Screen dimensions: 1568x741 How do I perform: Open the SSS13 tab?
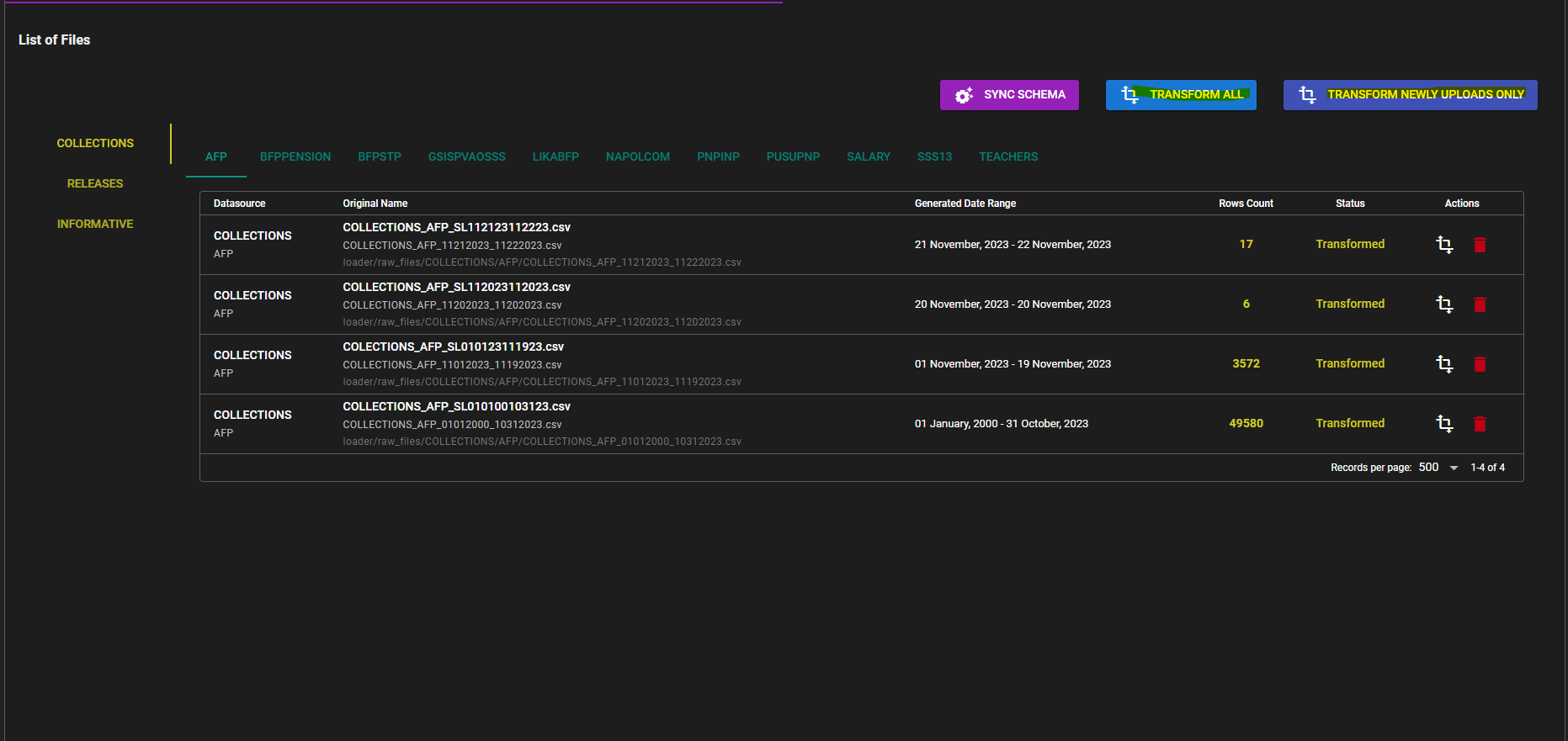[x=934, y=157]
